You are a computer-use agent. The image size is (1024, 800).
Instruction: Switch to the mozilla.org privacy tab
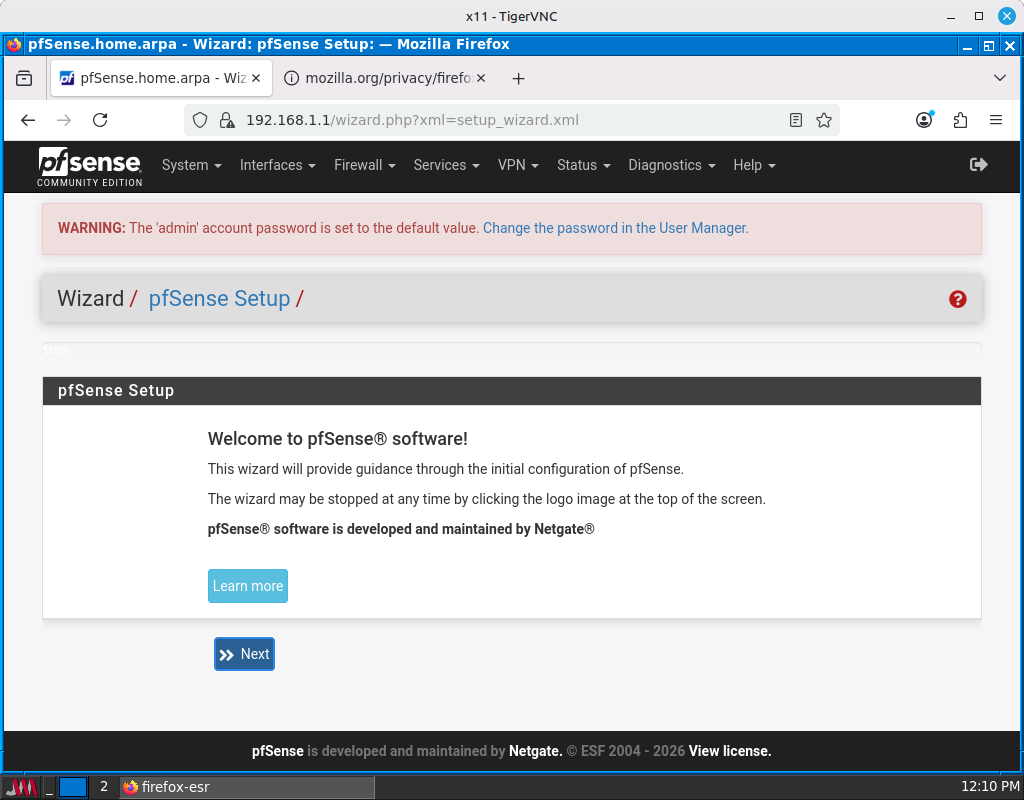coord(385,78)
